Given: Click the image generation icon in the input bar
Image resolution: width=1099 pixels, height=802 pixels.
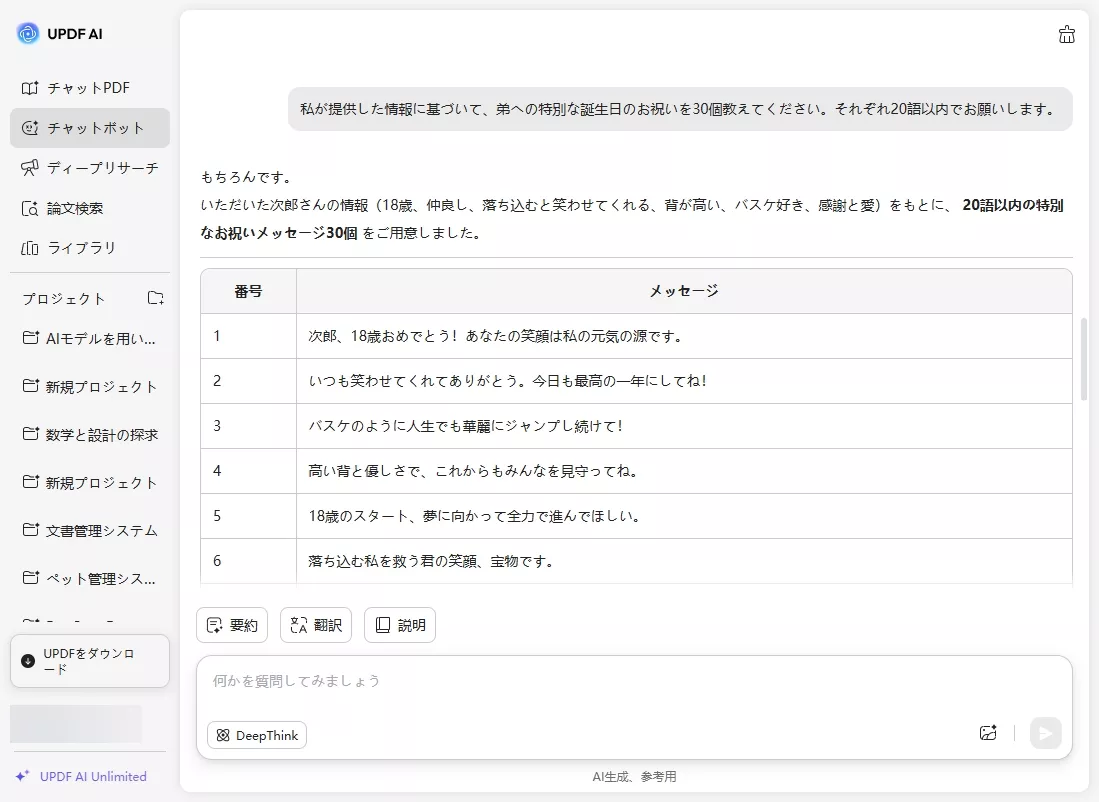Looking at the screenshot, I should (x=988, y=732).
